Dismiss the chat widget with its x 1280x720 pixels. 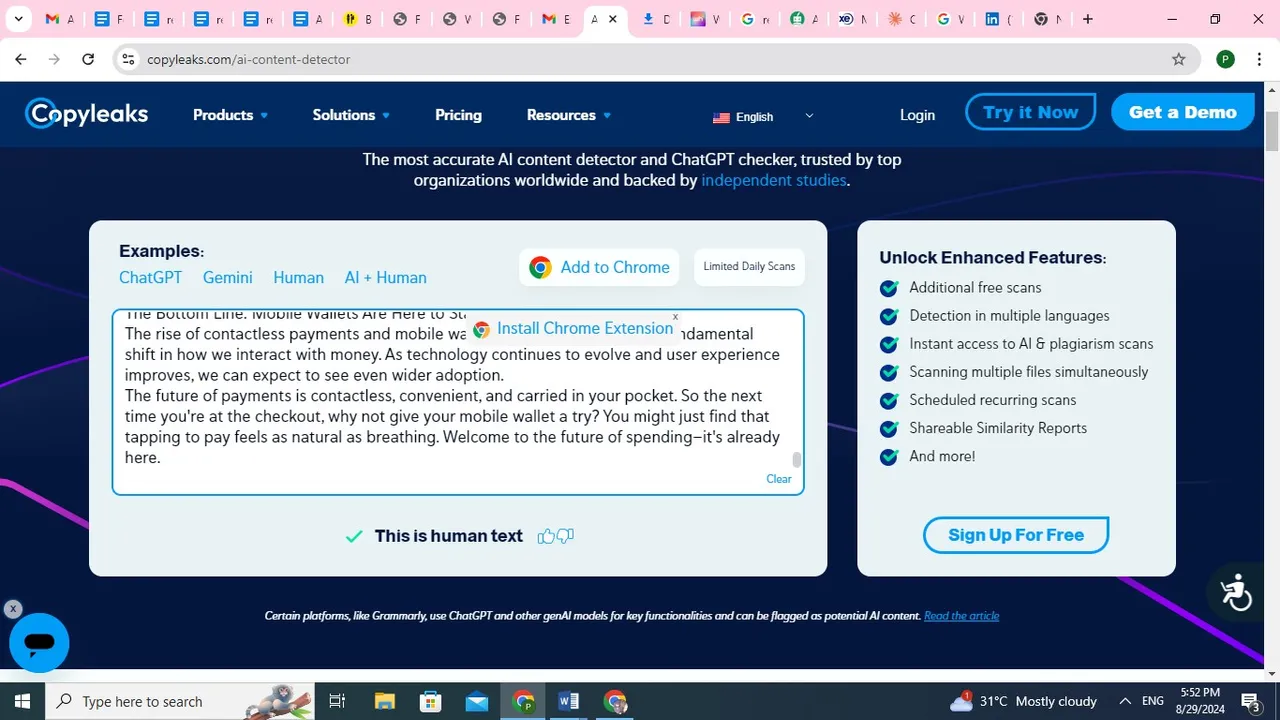pyautogui.click(x=12, y=608)
